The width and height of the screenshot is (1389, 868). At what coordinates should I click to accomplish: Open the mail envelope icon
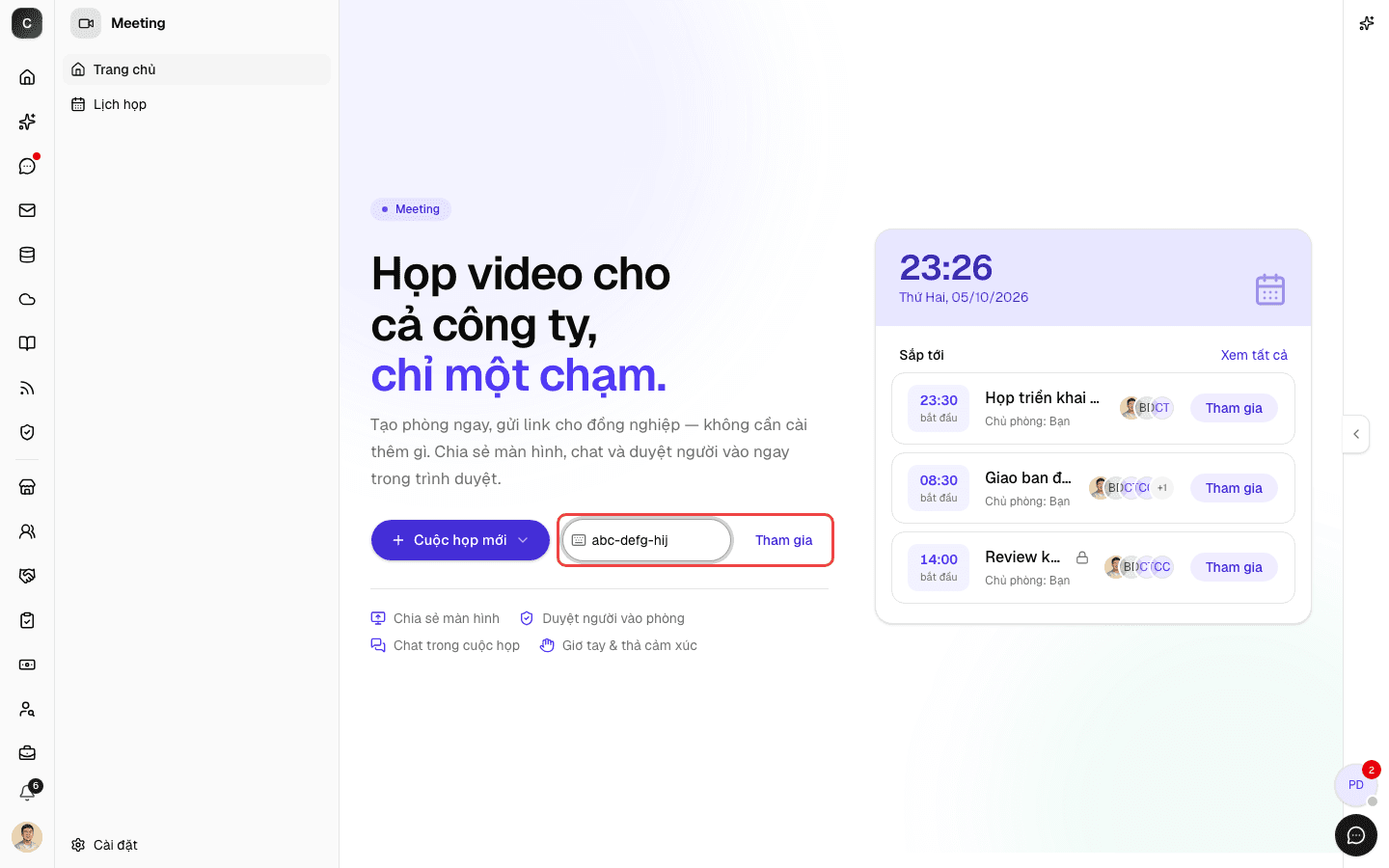coord(27,210)
